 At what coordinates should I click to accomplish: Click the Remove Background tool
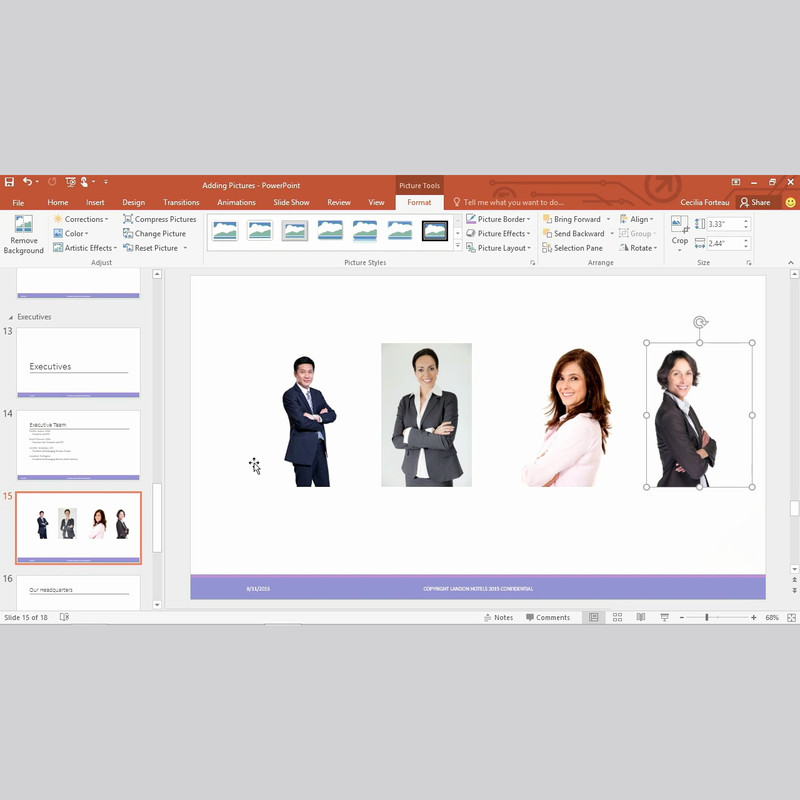23,234
